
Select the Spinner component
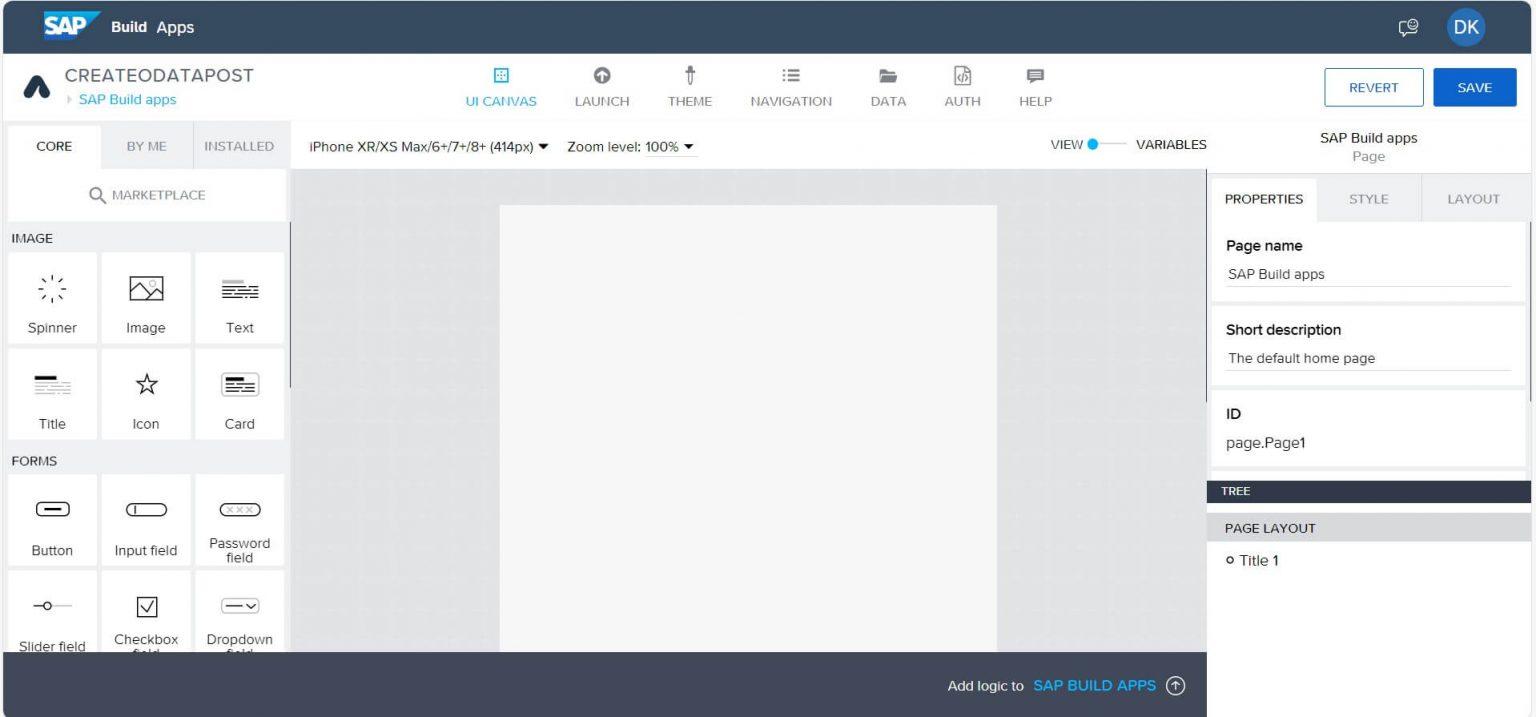tap(51, 297)
